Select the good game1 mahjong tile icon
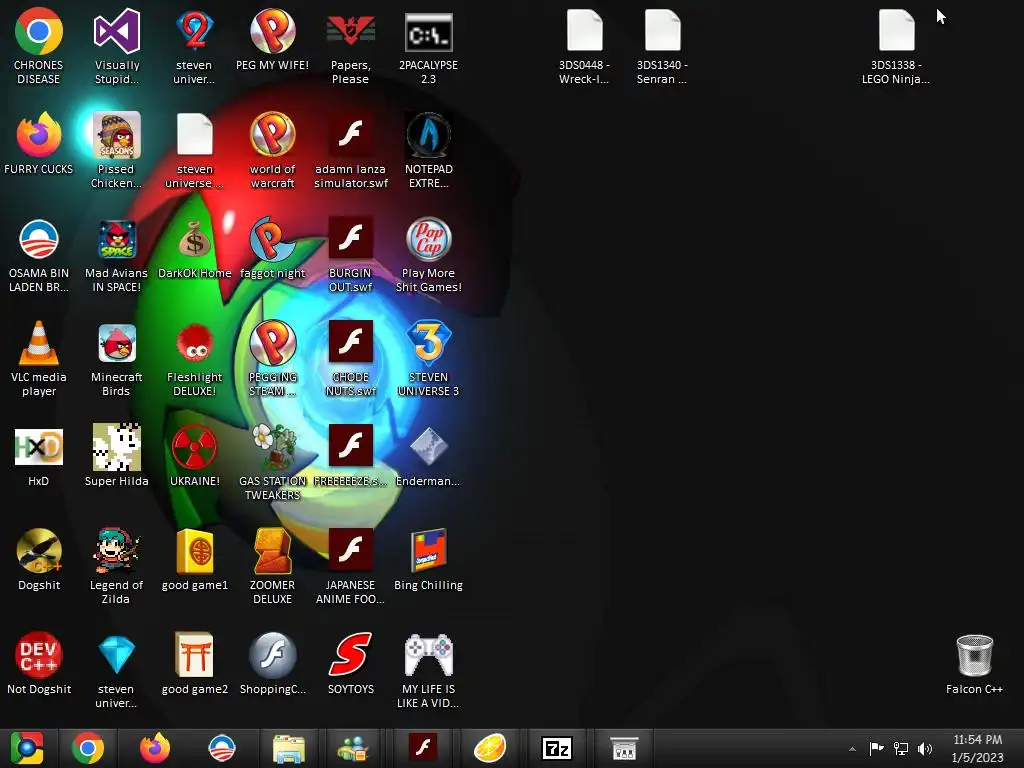The height and width of the screenshot is (768, 1024). [195, 560]
